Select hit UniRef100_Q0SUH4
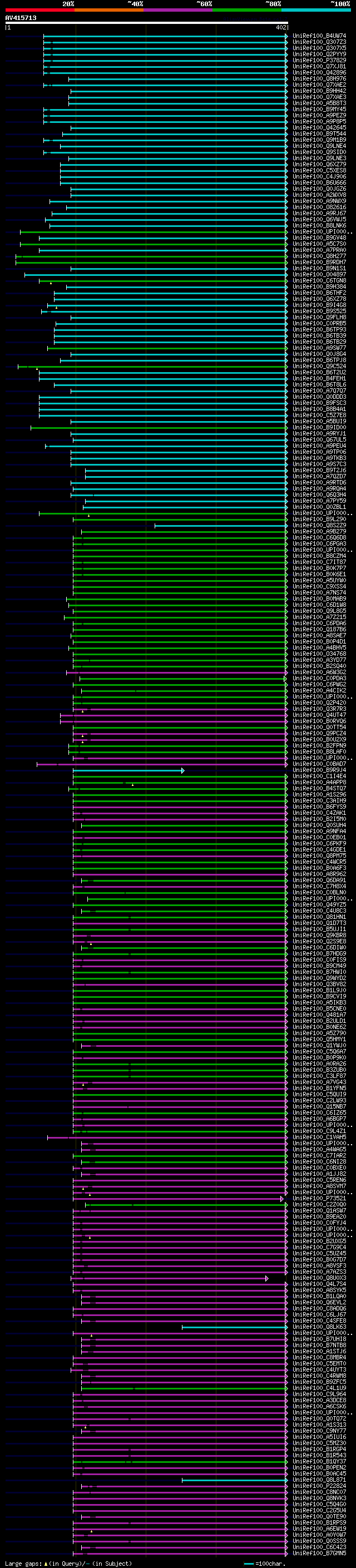This screenshot has height=1568, width=356. point(319,825)
